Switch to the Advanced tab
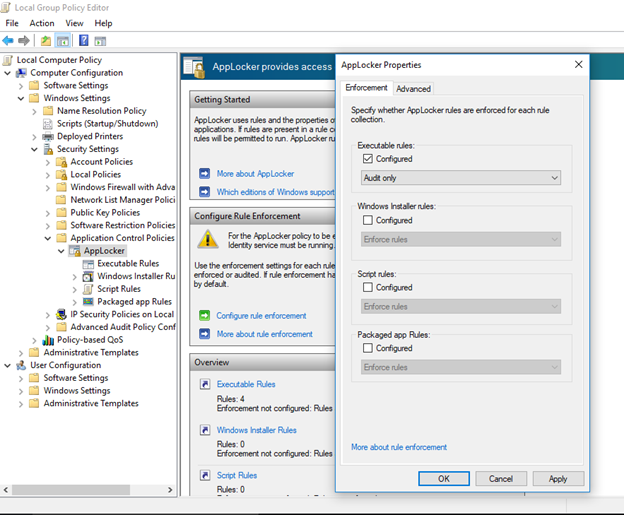The width and height of the screenshot is (624, 515). (x=413, y=89)
